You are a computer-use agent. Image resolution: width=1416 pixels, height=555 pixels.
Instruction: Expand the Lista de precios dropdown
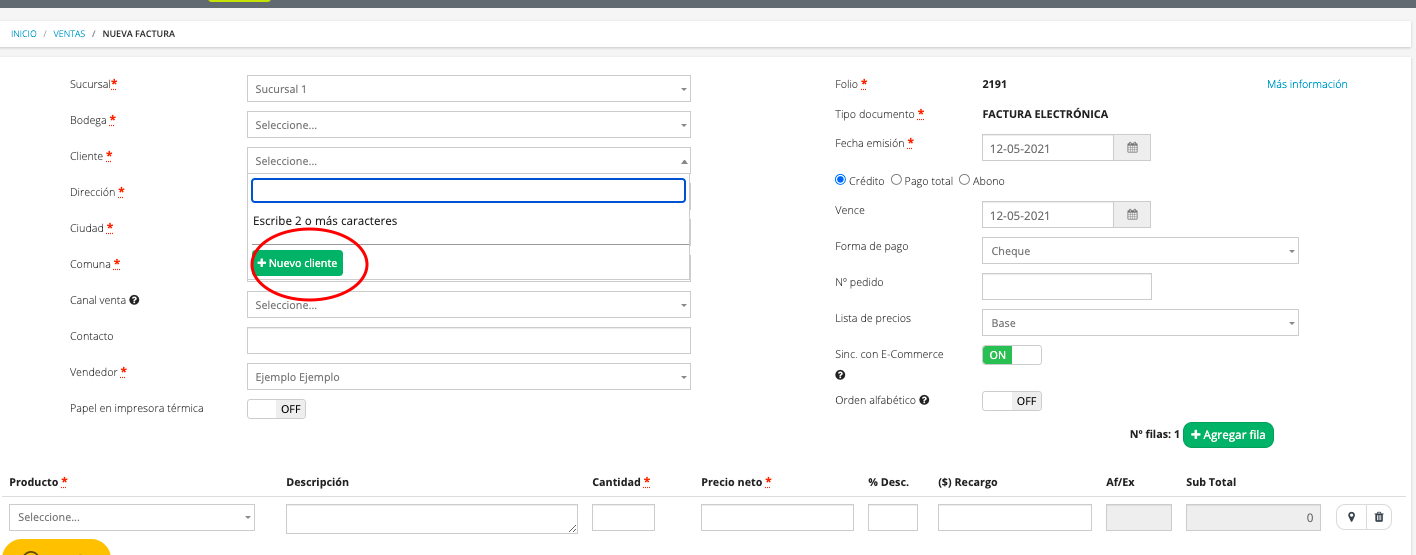point(1140,323)
